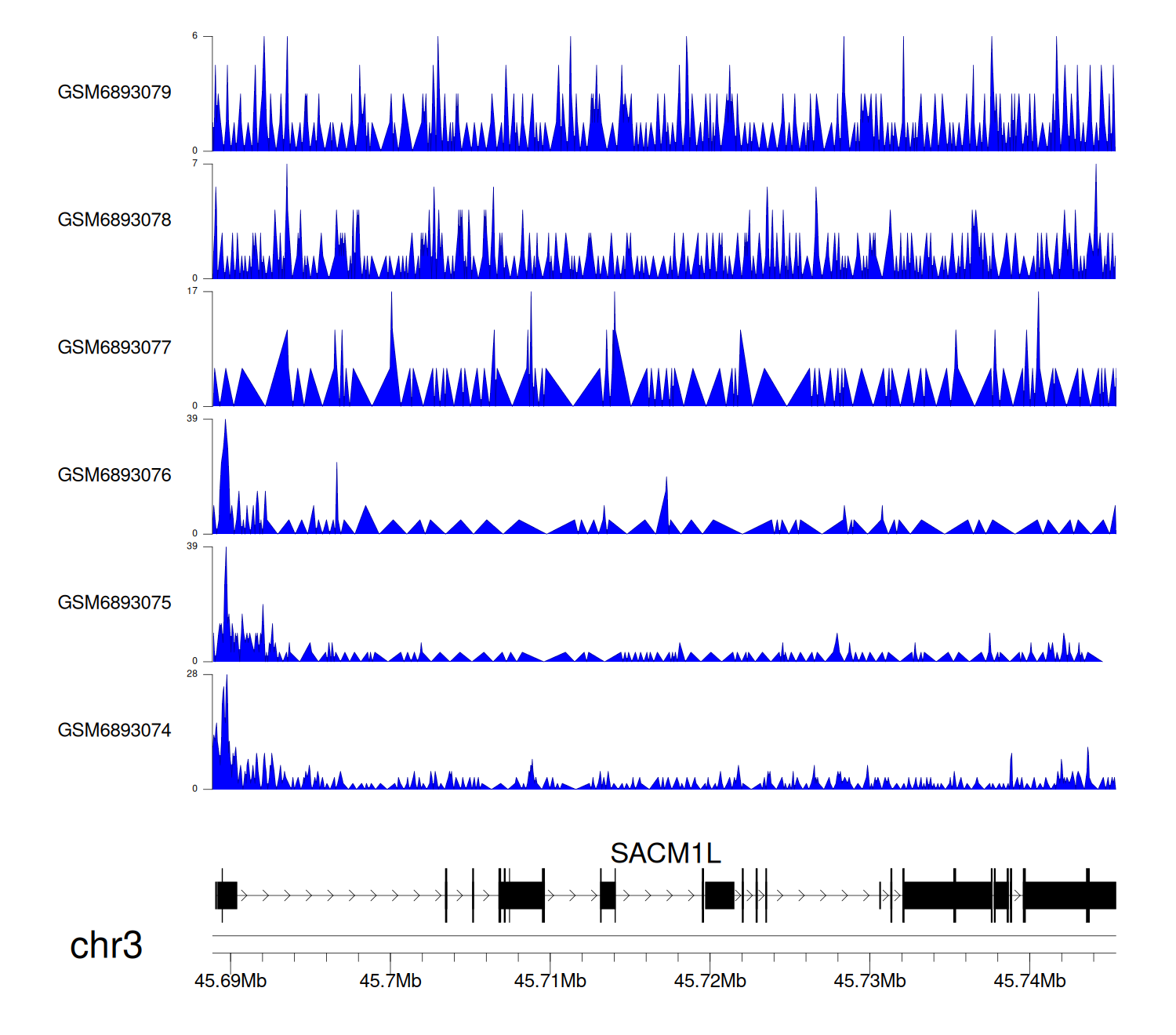Select the GSM6893076 track label
Viewport: 1176px width, 1035px height.
click(114, 475)
